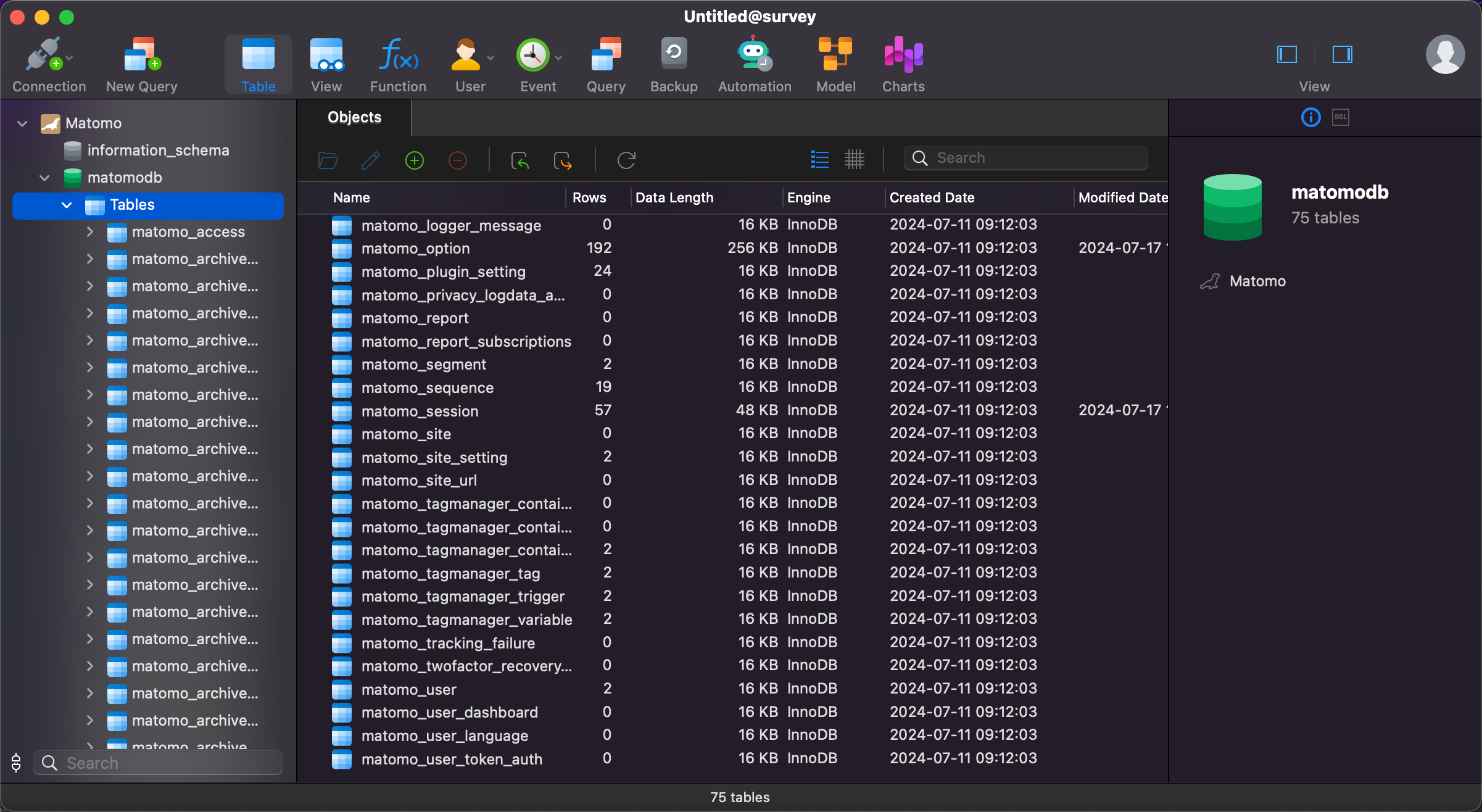Screen dimensions: 1482x812
Task: Switch to list view mode
Action: [819, 160]
